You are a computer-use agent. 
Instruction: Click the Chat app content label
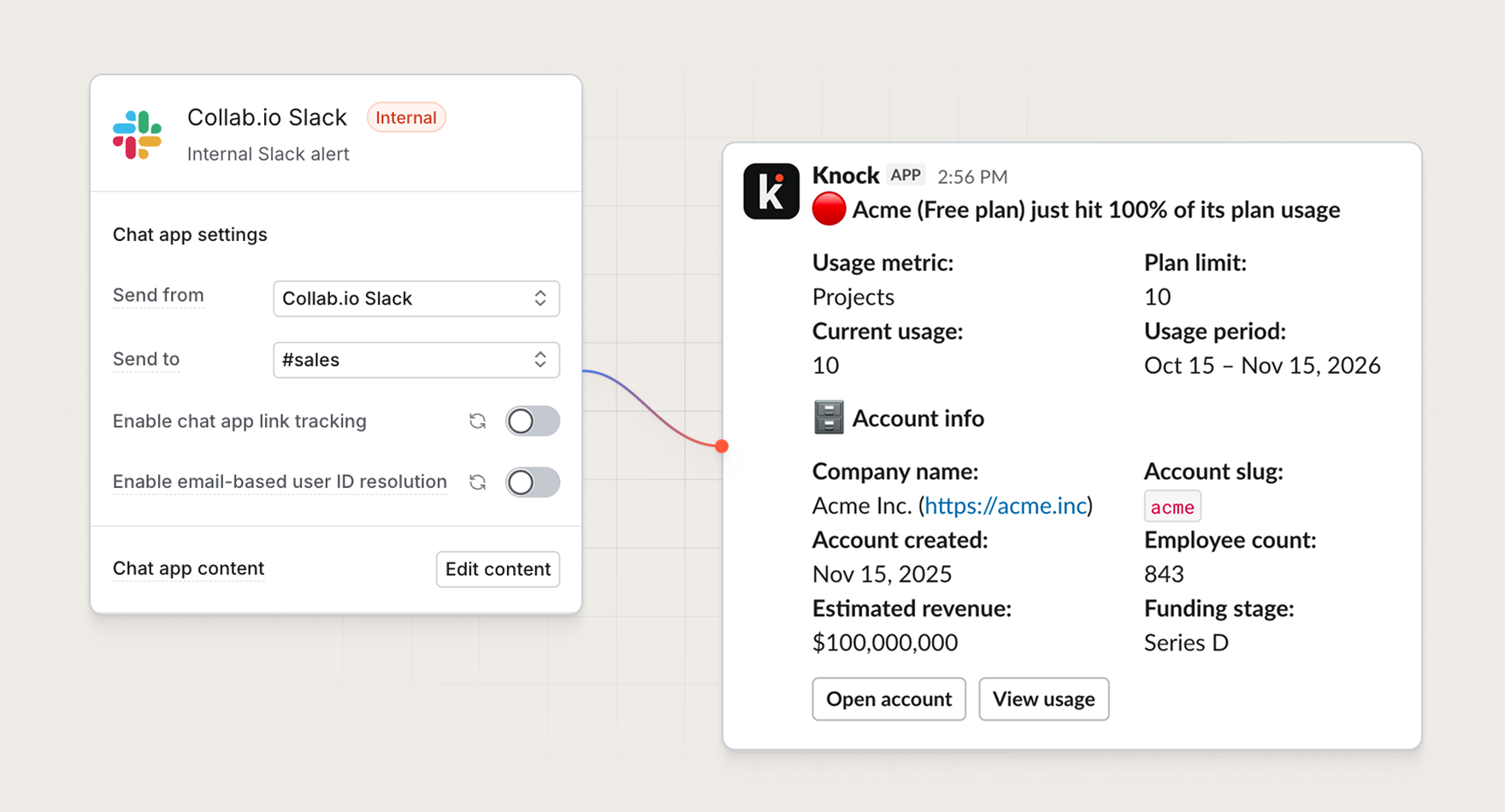(188, 568)
